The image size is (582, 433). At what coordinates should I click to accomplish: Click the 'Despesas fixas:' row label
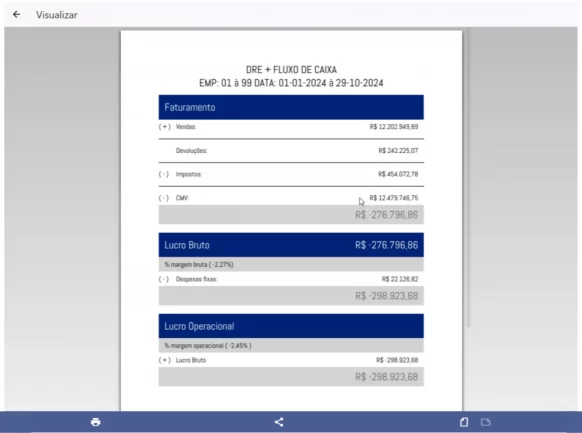pos(197,279)
